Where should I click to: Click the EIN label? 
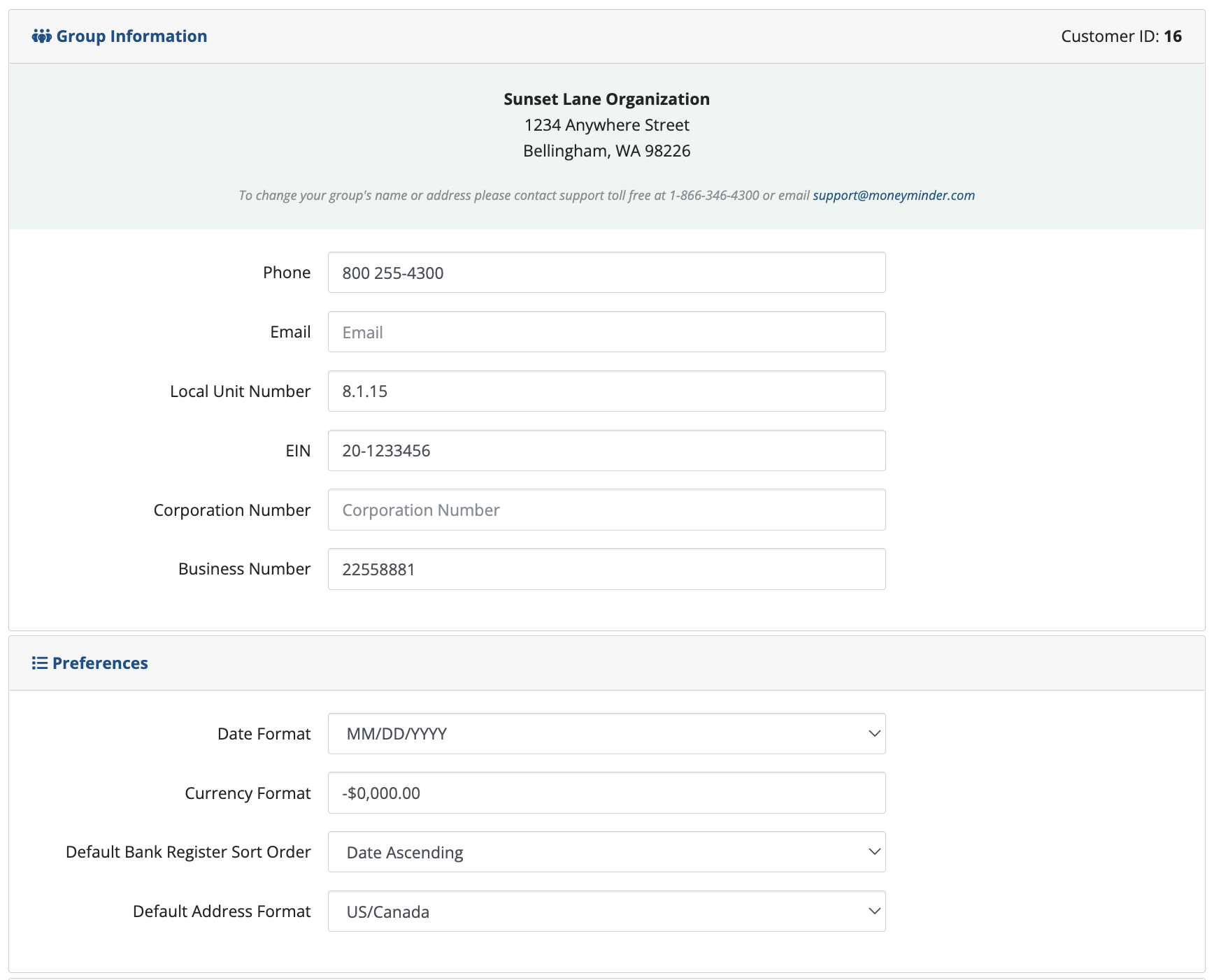point(298,451)
